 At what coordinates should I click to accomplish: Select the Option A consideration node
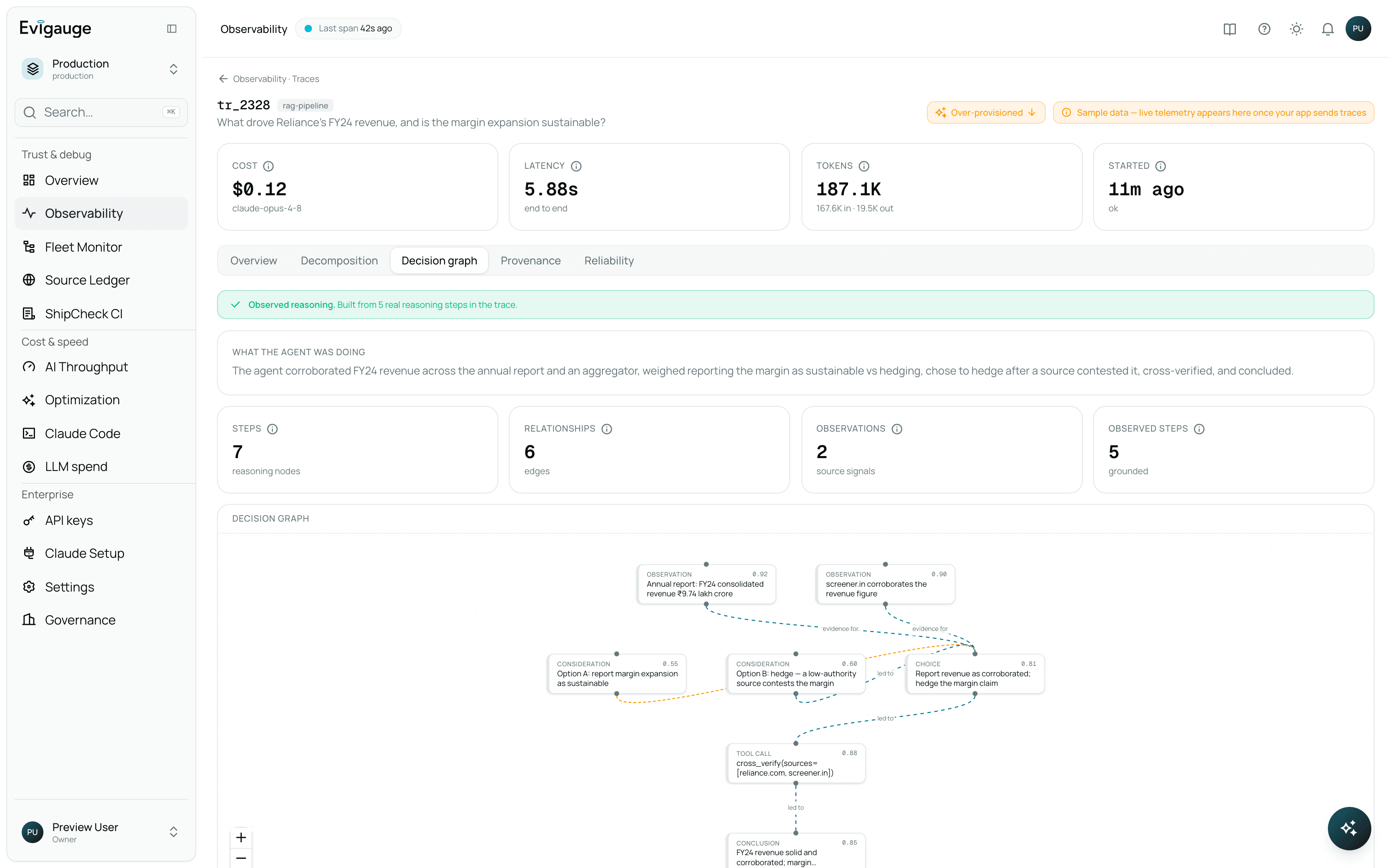[617, 674]
